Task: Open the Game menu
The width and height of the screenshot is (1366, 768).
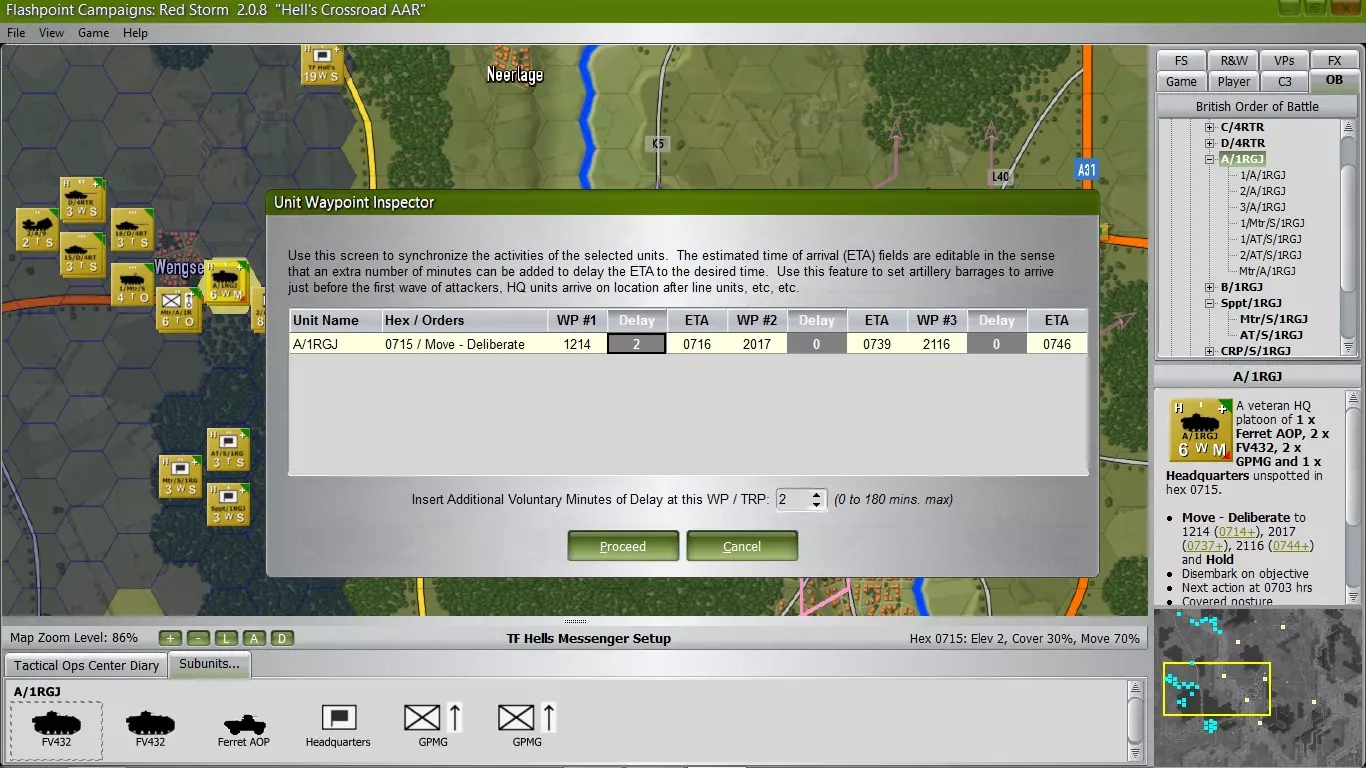Action: click(94, 33)
